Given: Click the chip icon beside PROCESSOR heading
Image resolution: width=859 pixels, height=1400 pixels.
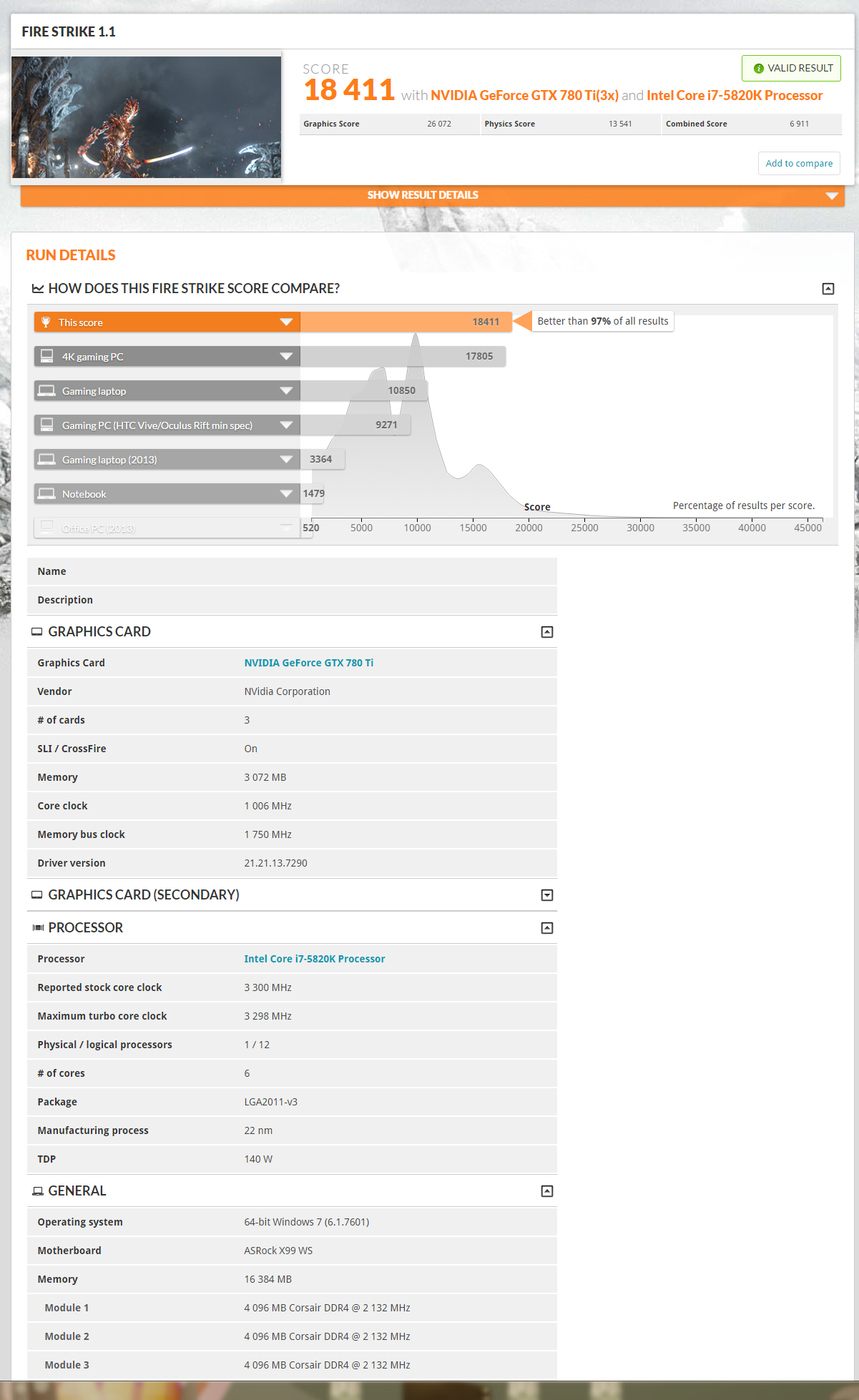Looking at the screenshot, I should 38,928.
